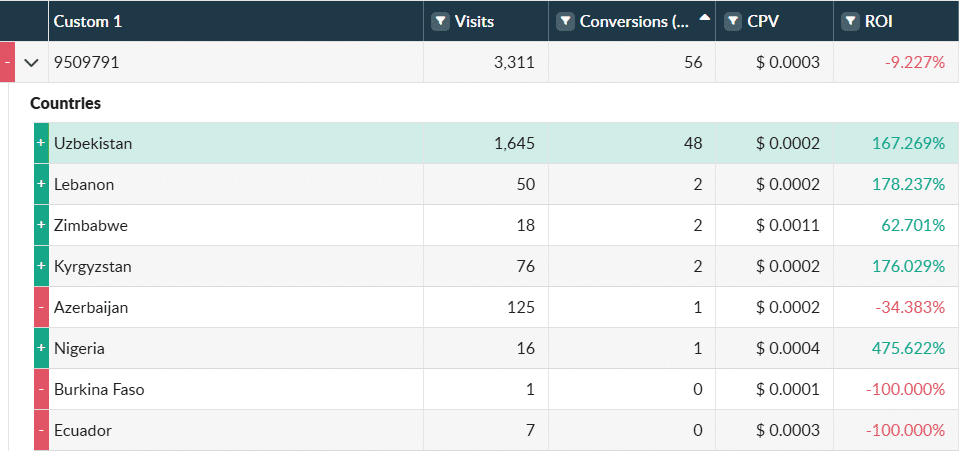Select the Burkina Faso country name

pyautogui.click(x=99, y=390)
